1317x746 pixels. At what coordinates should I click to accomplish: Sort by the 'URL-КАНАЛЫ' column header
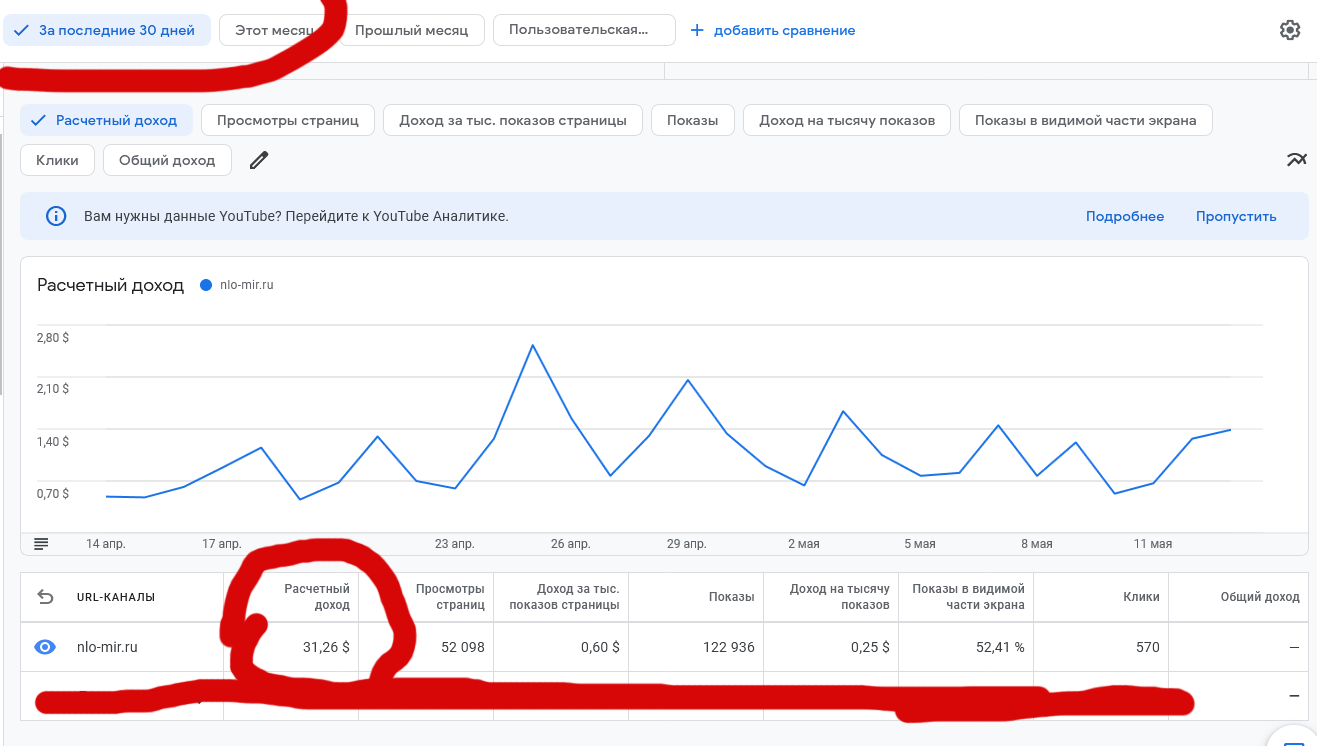(x=116, y=597)
